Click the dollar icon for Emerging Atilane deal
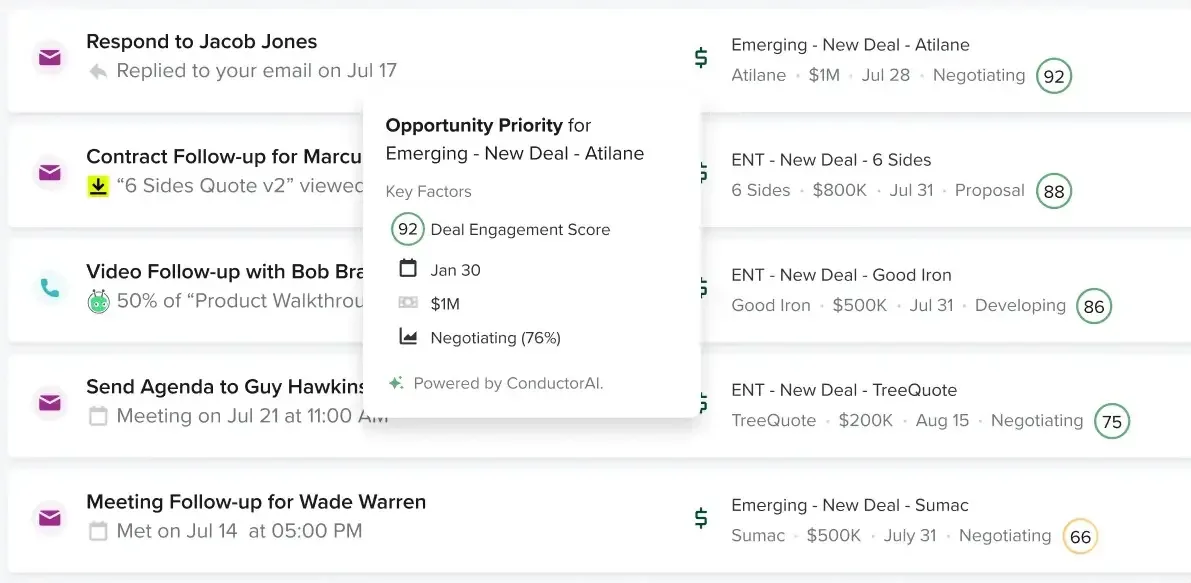Screen dimensions: 1191x583 point(701,58)
